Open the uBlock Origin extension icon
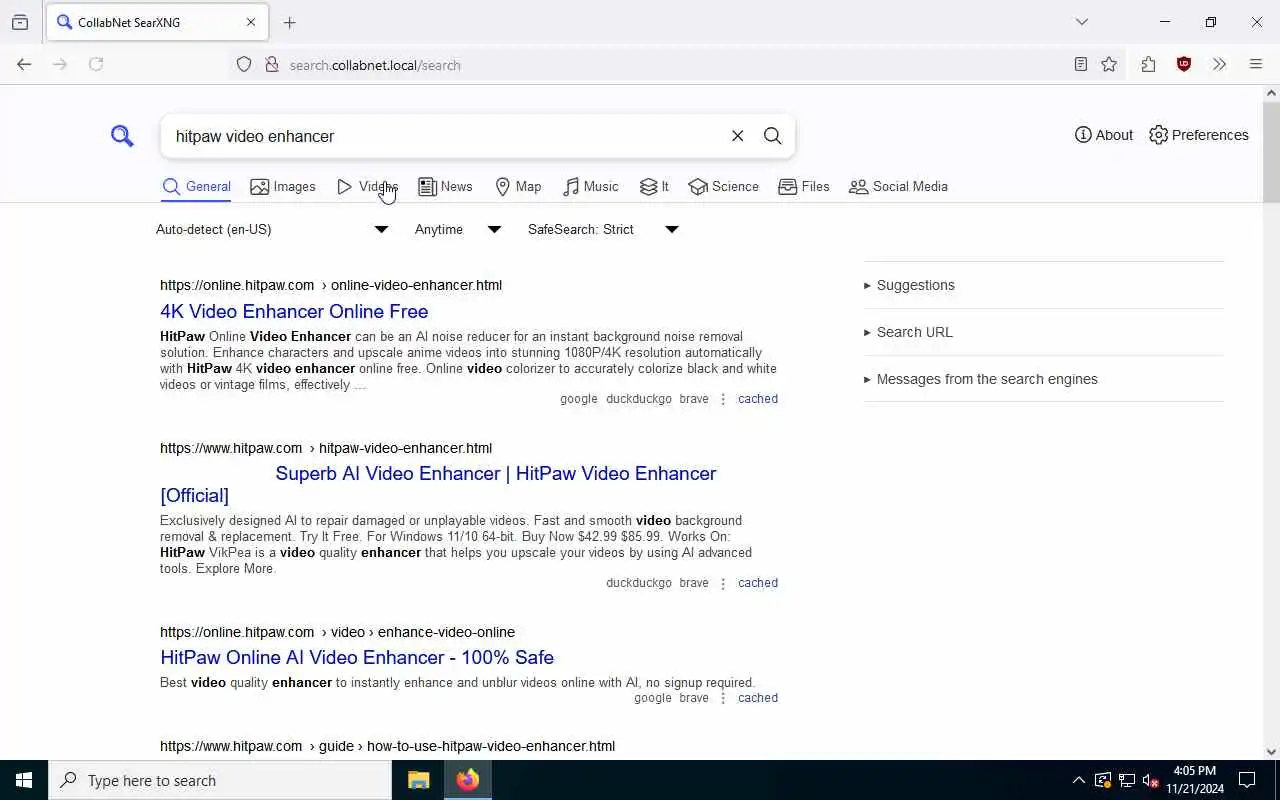Image resolution: width=1280 pixels, height=800 pixels. tap(1184, 64)
